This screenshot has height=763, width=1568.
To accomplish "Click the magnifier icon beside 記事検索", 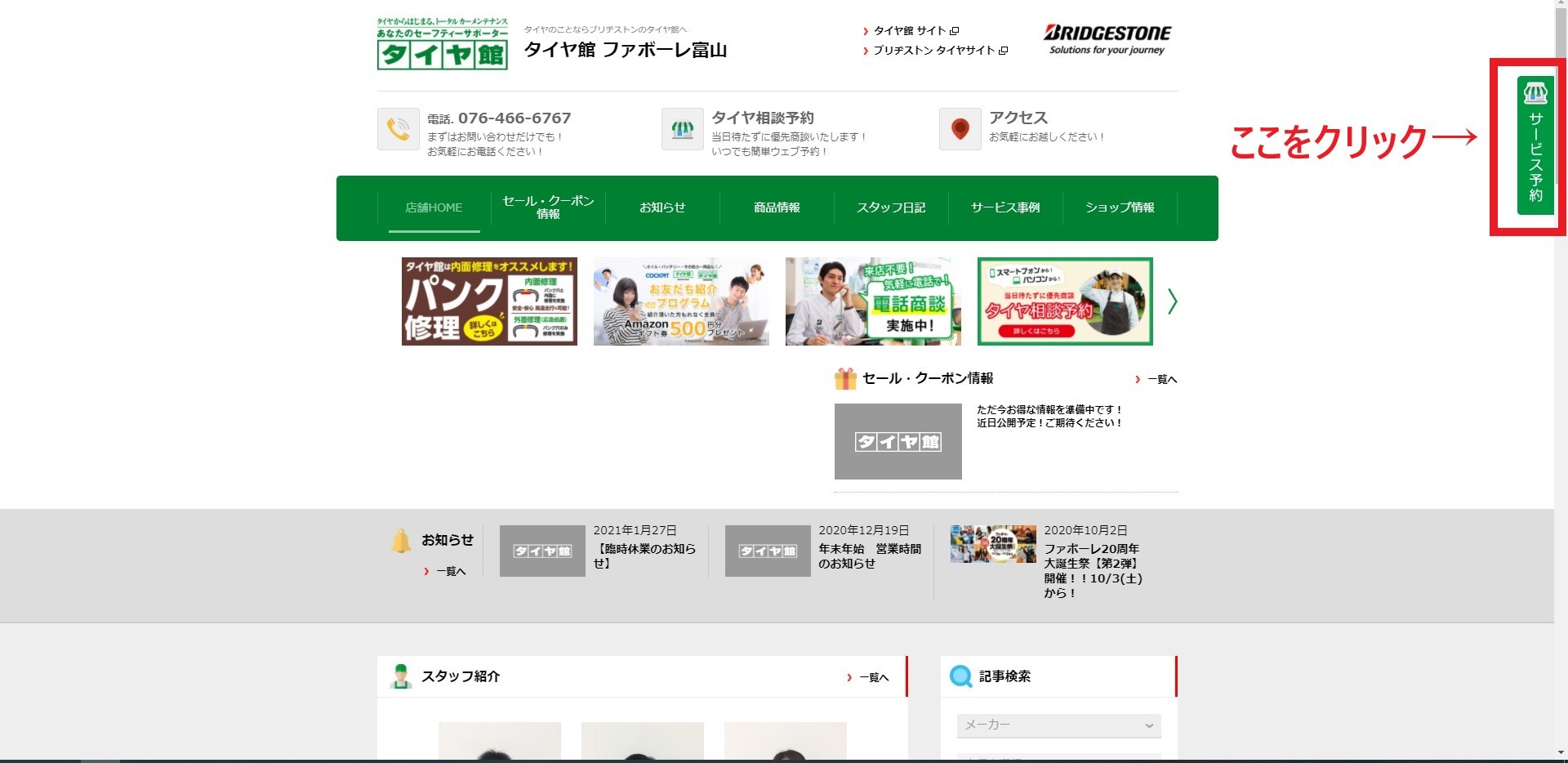I will 961,676.
